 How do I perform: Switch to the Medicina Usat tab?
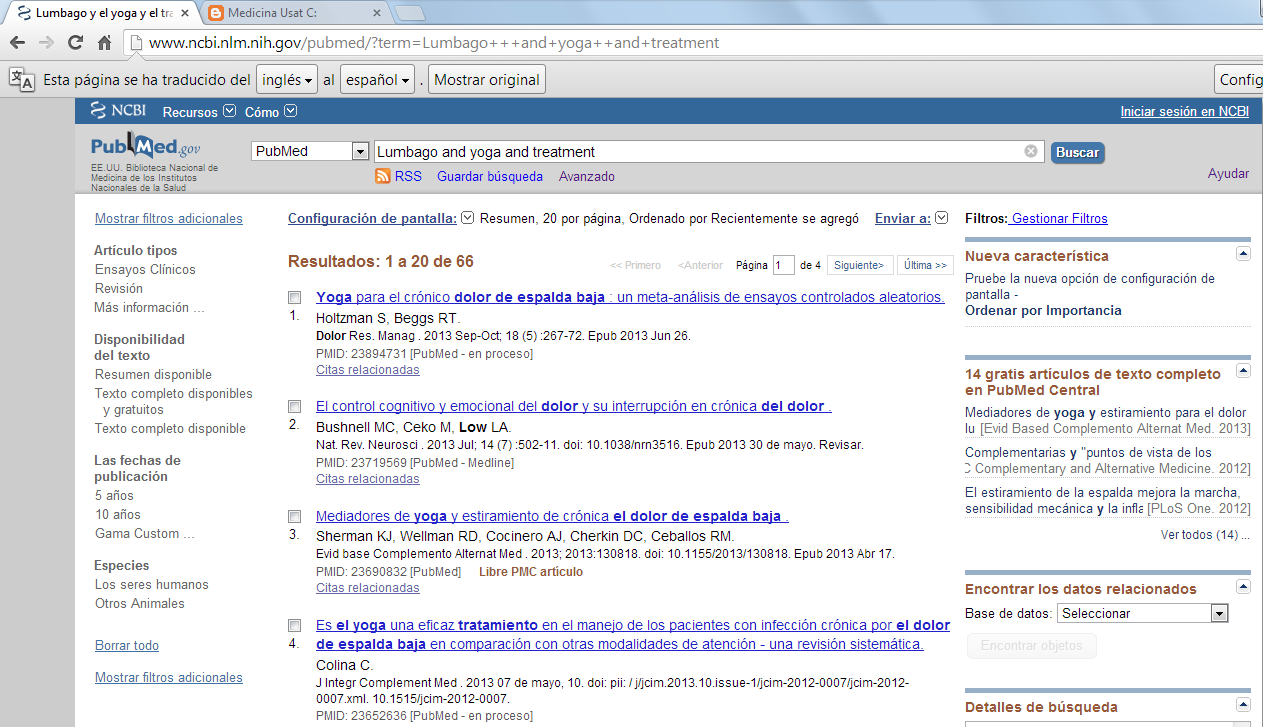click(295, 14)
